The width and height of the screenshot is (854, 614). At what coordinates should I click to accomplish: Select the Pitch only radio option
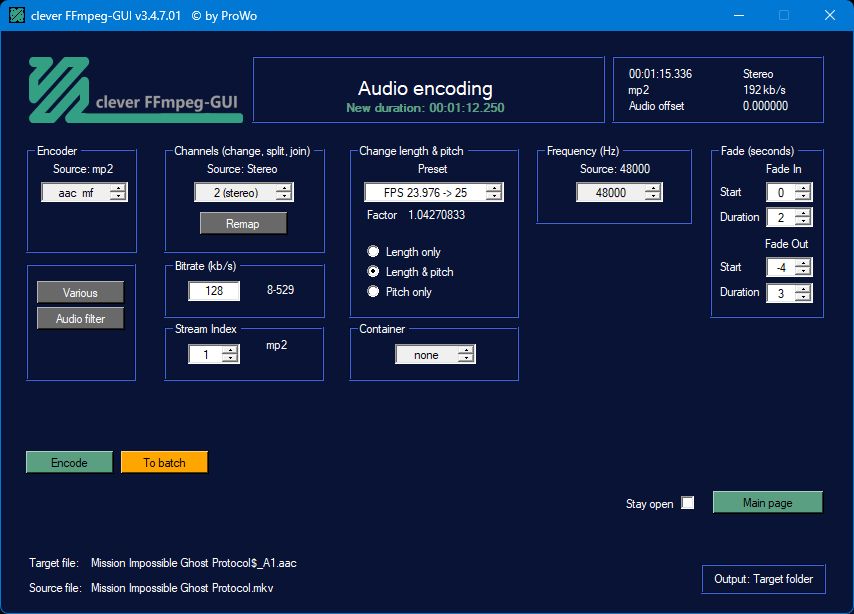(x=373, y=291)
